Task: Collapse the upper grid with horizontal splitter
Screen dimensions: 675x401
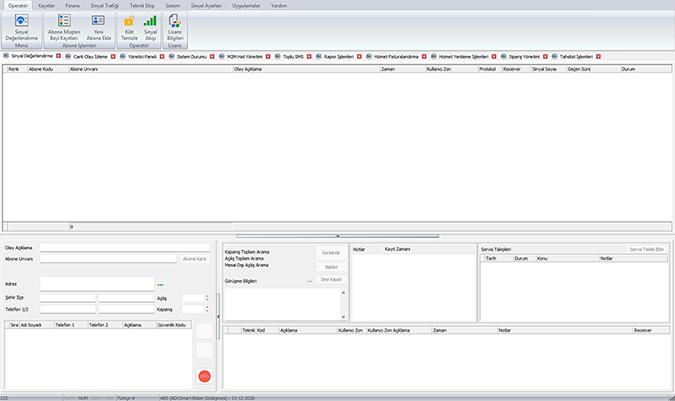Action: coord(337,236)
